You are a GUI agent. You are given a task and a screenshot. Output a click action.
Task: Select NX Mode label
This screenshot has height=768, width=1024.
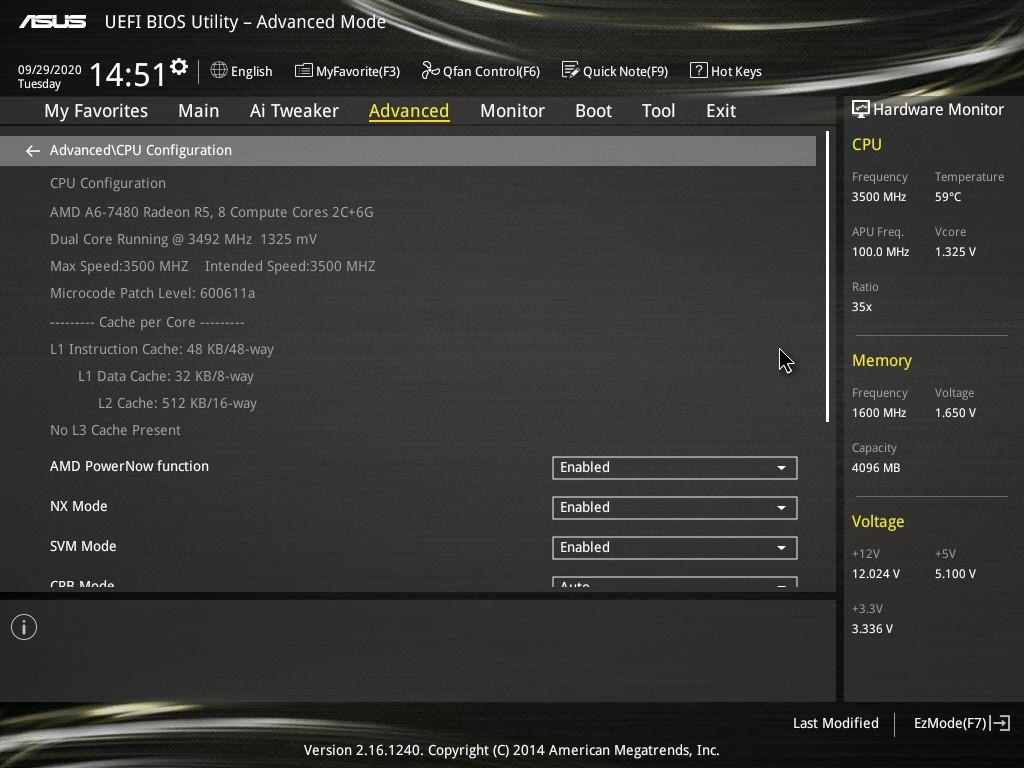click(x=78, y=506)
